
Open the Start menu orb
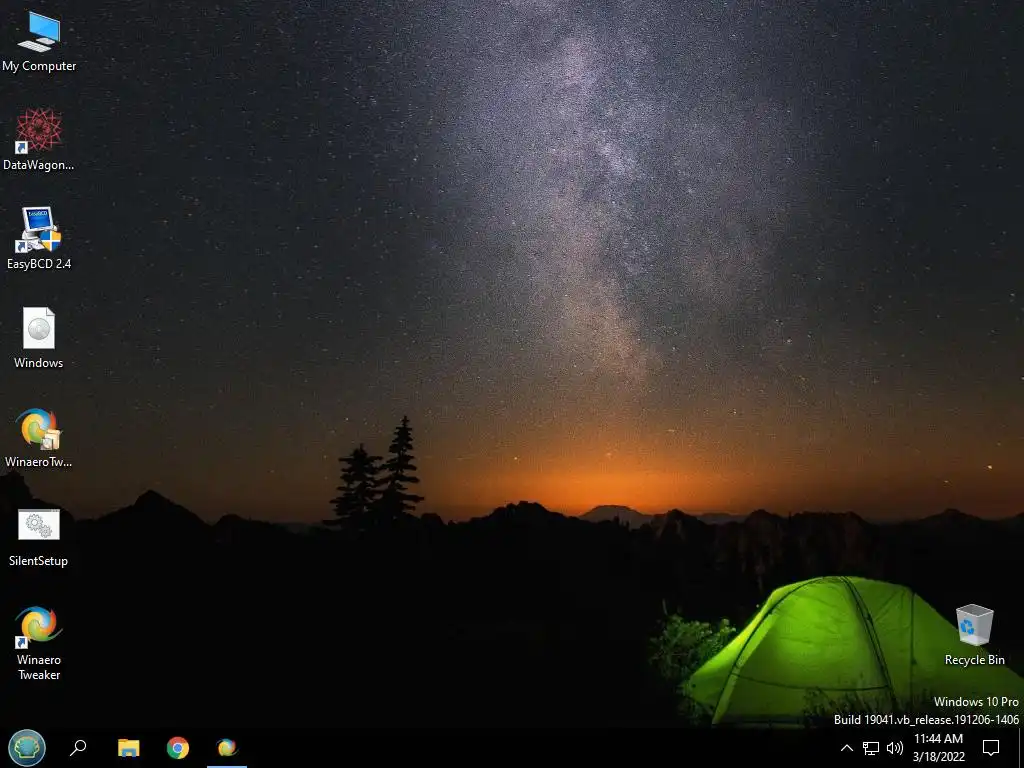(x=27, y=747)
